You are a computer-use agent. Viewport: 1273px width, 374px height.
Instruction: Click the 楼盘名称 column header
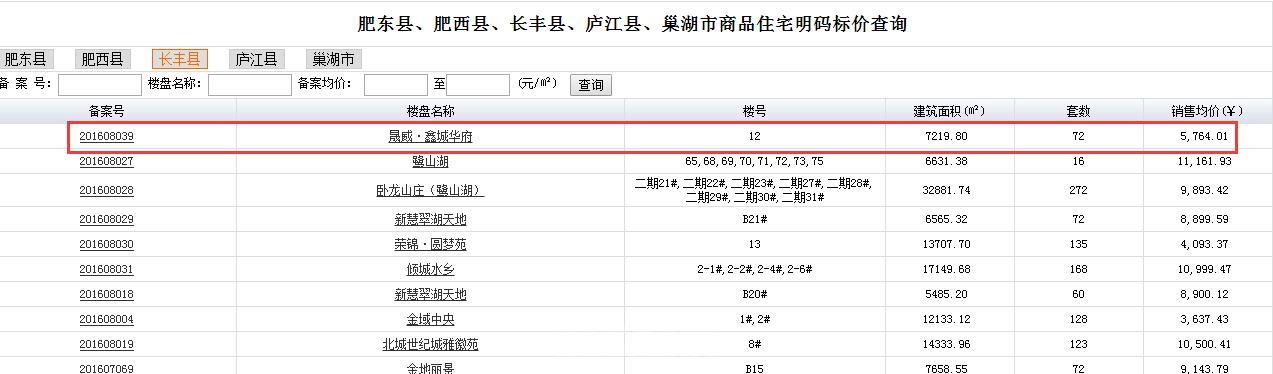coord(430,111)
